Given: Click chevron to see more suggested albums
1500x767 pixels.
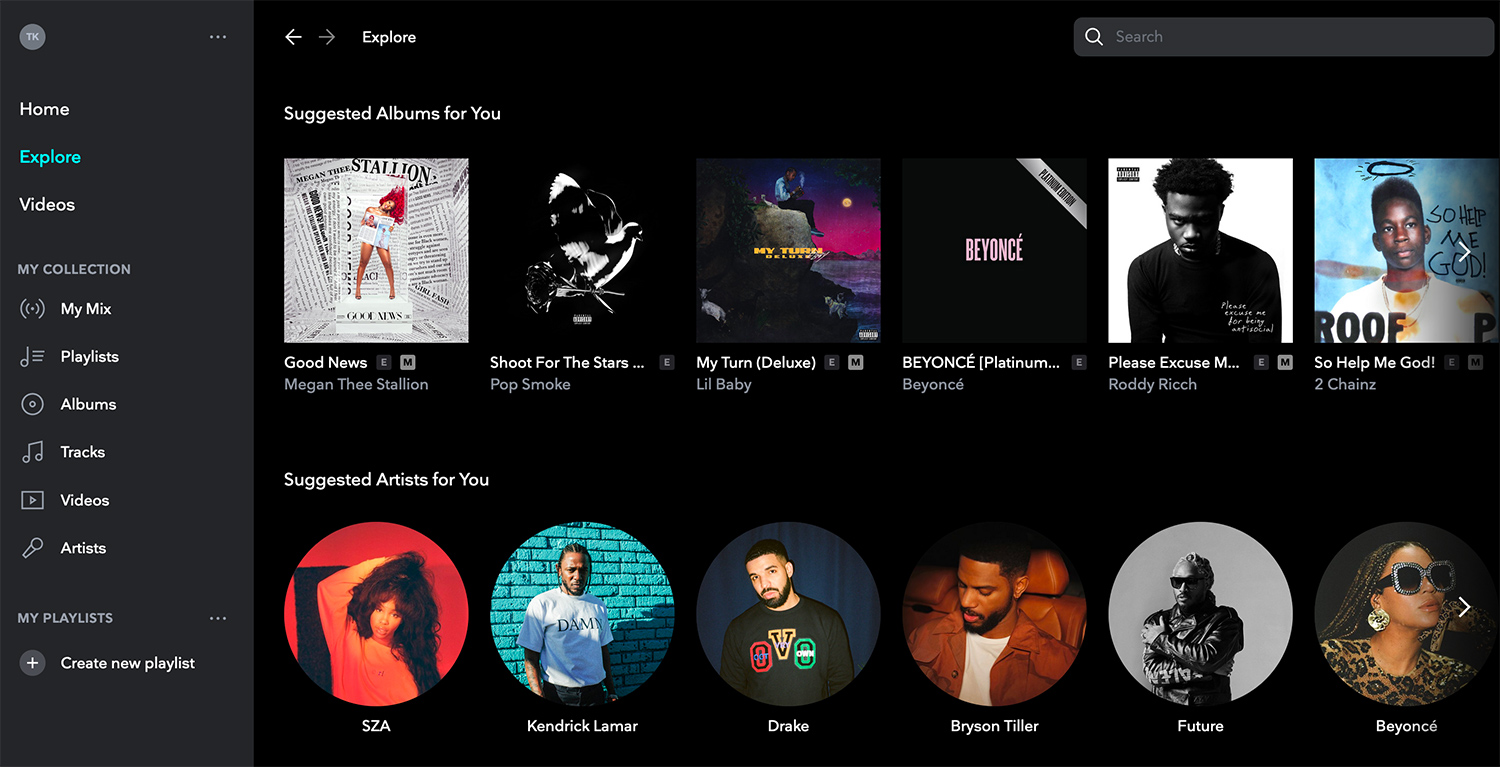Looking at the screenshot, I should pyautogui.click(x=1464, y=251).
